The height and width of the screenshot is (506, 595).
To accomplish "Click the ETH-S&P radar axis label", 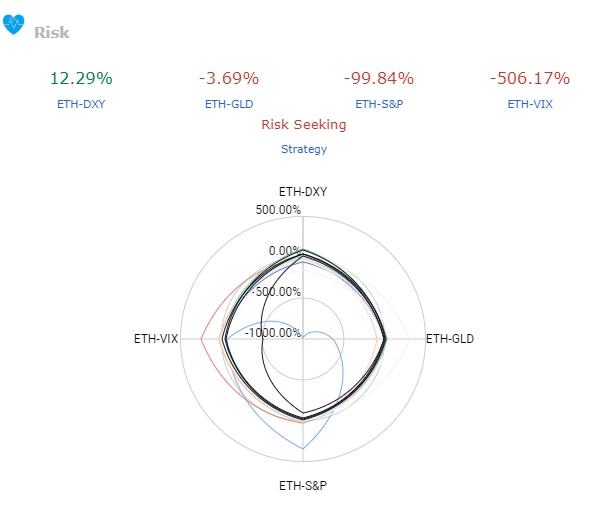I will click(x=303, y=486).
